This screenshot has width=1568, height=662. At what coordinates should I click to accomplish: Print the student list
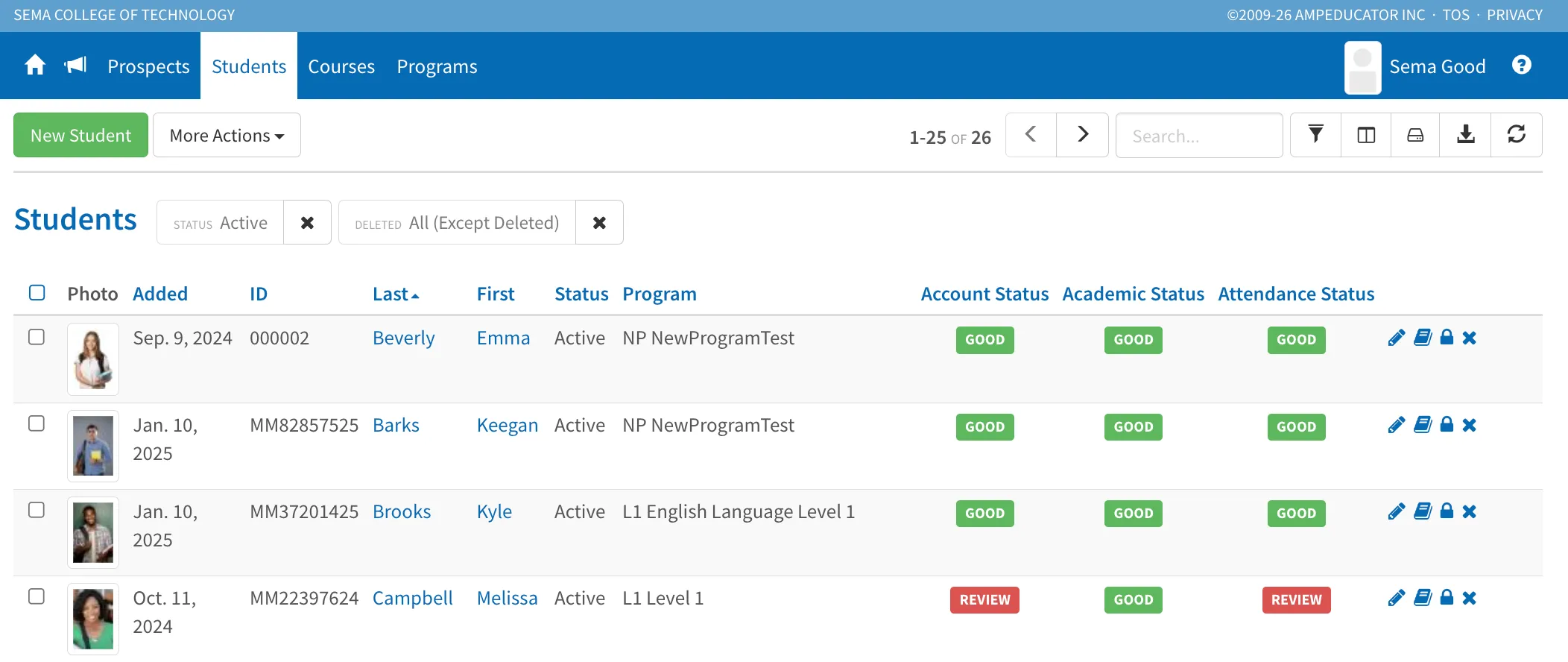[x=1415, y=135]
